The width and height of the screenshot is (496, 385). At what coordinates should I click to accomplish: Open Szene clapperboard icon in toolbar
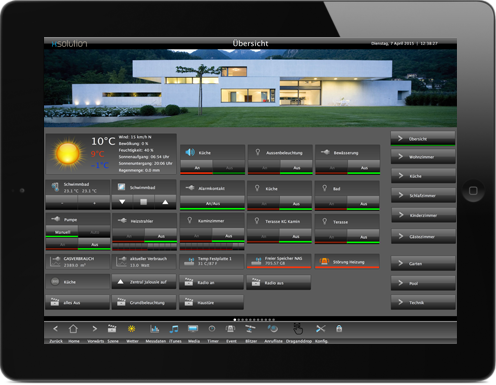(x=112, y=329)
